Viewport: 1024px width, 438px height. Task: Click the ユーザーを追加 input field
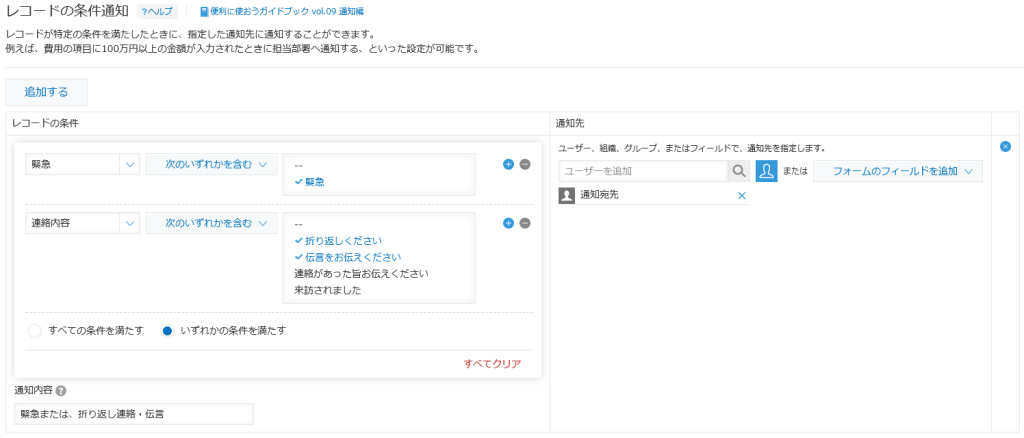[642, 171]
